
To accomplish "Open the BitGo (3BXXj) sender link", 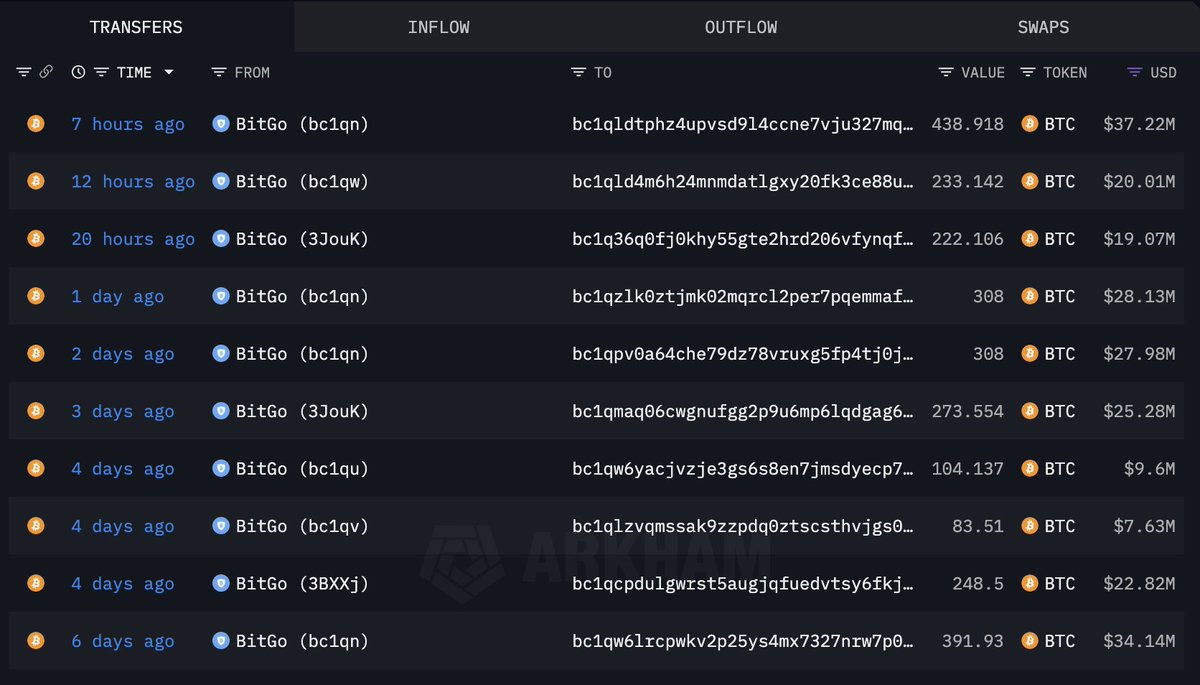I will (x=302, y=584).
